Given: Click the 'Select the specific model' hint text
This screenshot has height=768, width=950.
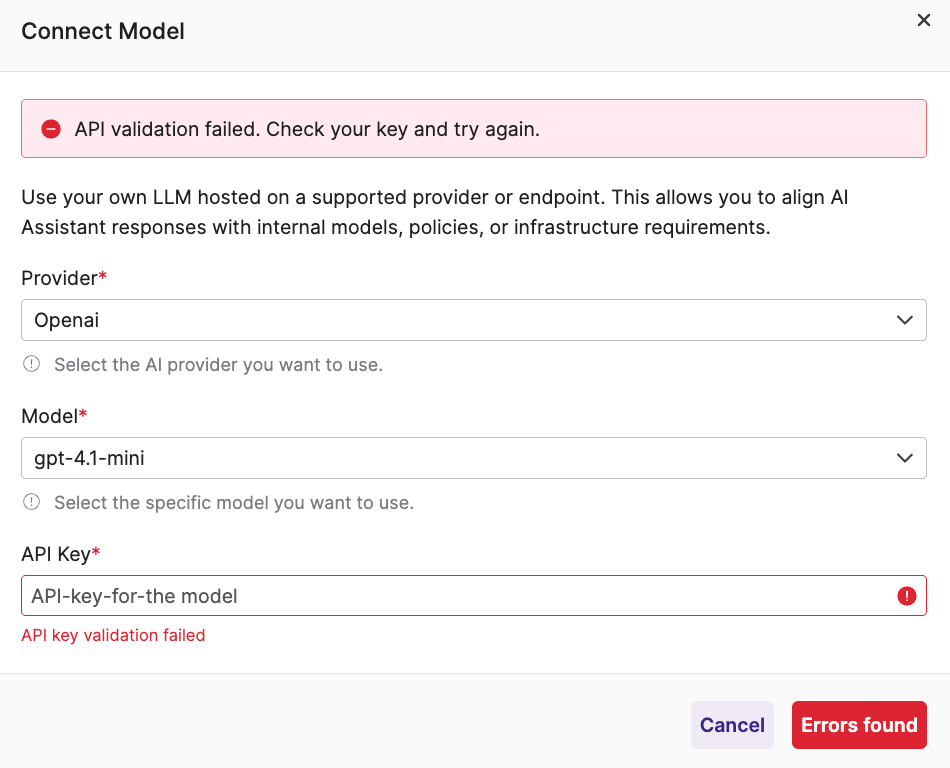Looking at the screenshot, I should [233, 502].
